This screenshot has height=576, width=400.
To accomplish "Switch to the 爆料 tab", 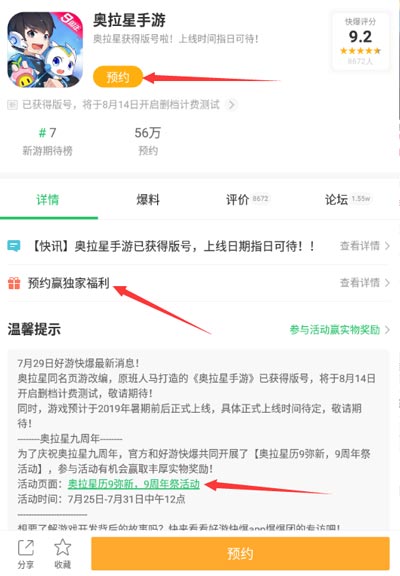I will coord(148,200).
